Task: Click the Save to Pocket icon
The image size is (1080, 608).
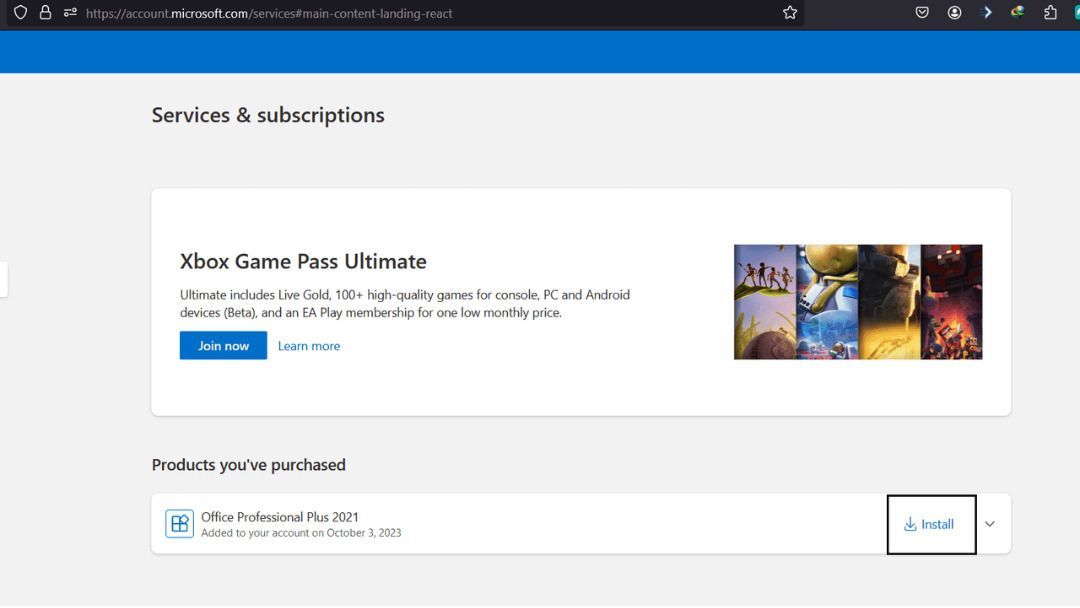Action: point(922,12)
